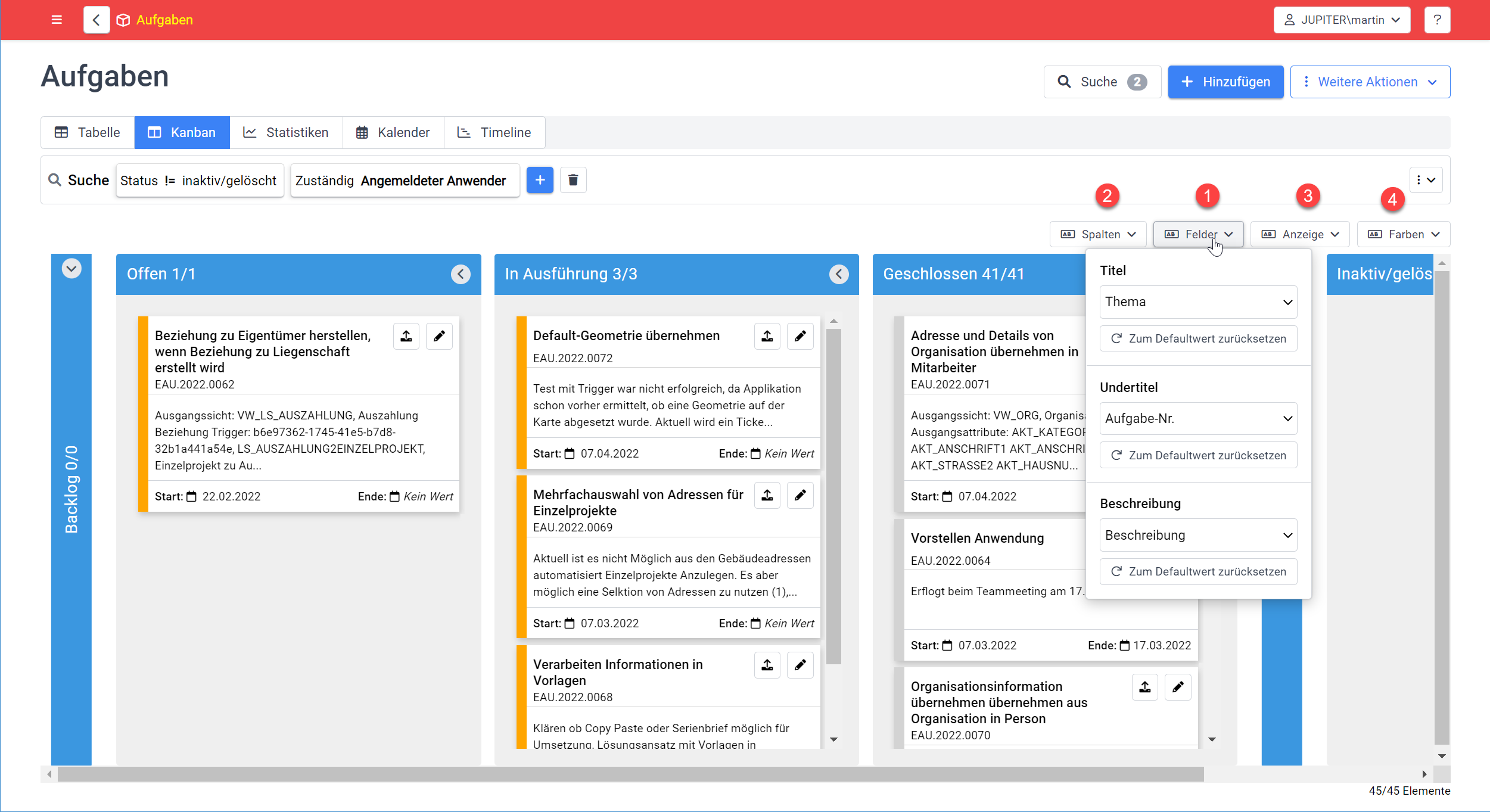
Task: Open Weitere Aktionen dropdown
Action: click(x=1370, y=82)
